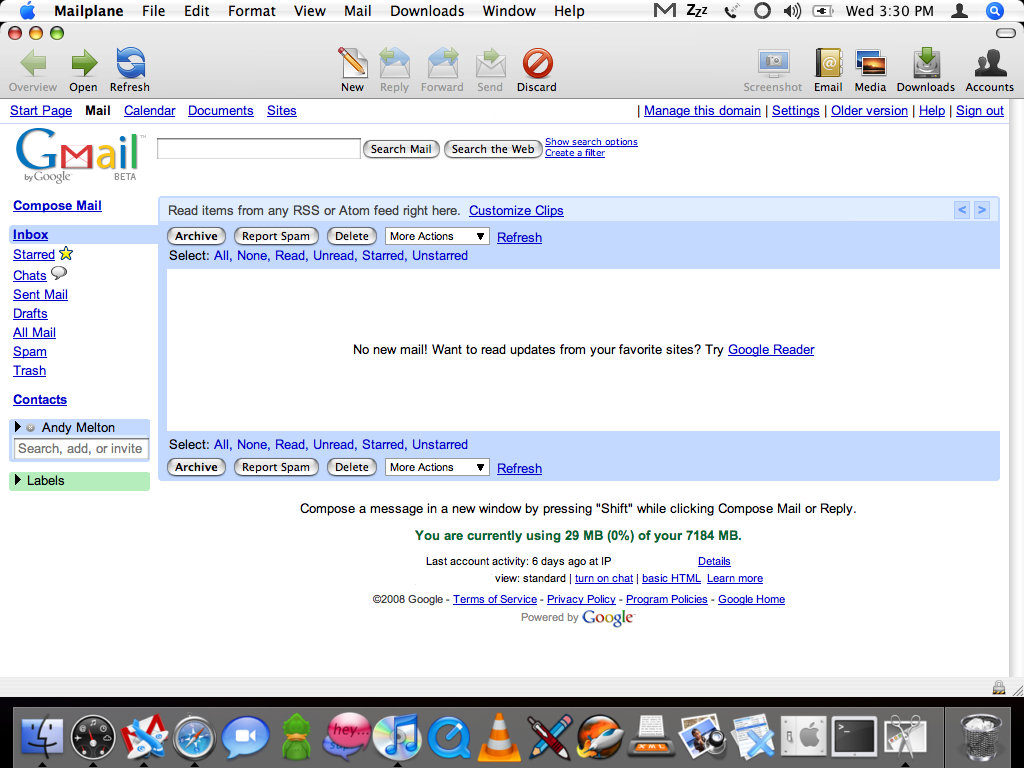Click Report Spam above the message list
The height and width of the screenshot is (768, 1024).
[276, 236]
